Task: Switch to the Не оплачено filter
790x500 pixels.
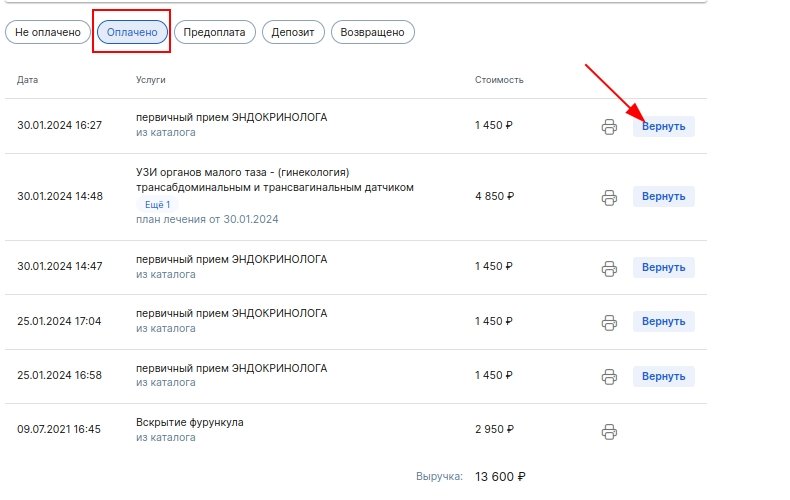Action: tap(48, 32)
